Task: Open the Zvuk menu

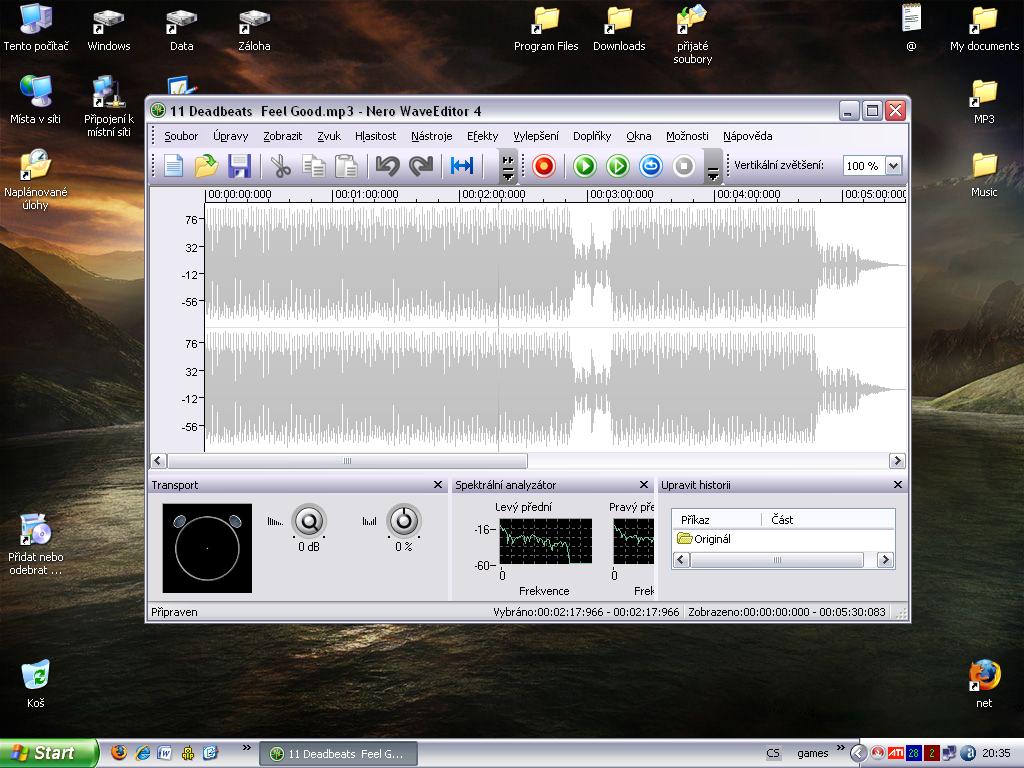Action: 329,136
